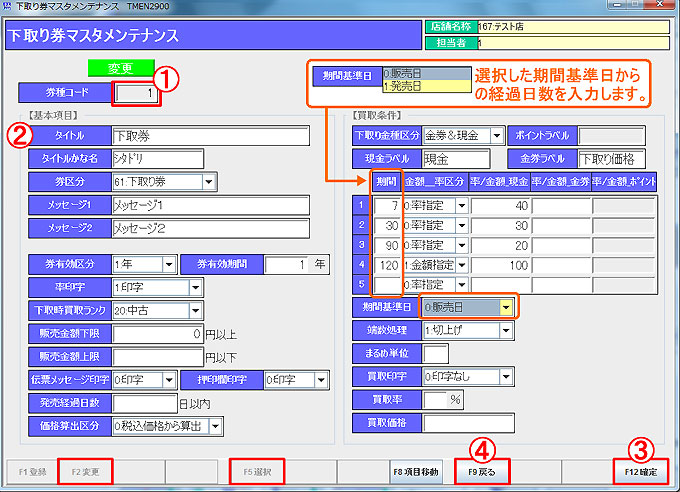Viewport: 680px width, 492px height.
Task: Click the F8 項目移動 button
Action: (x=416, y=472)
